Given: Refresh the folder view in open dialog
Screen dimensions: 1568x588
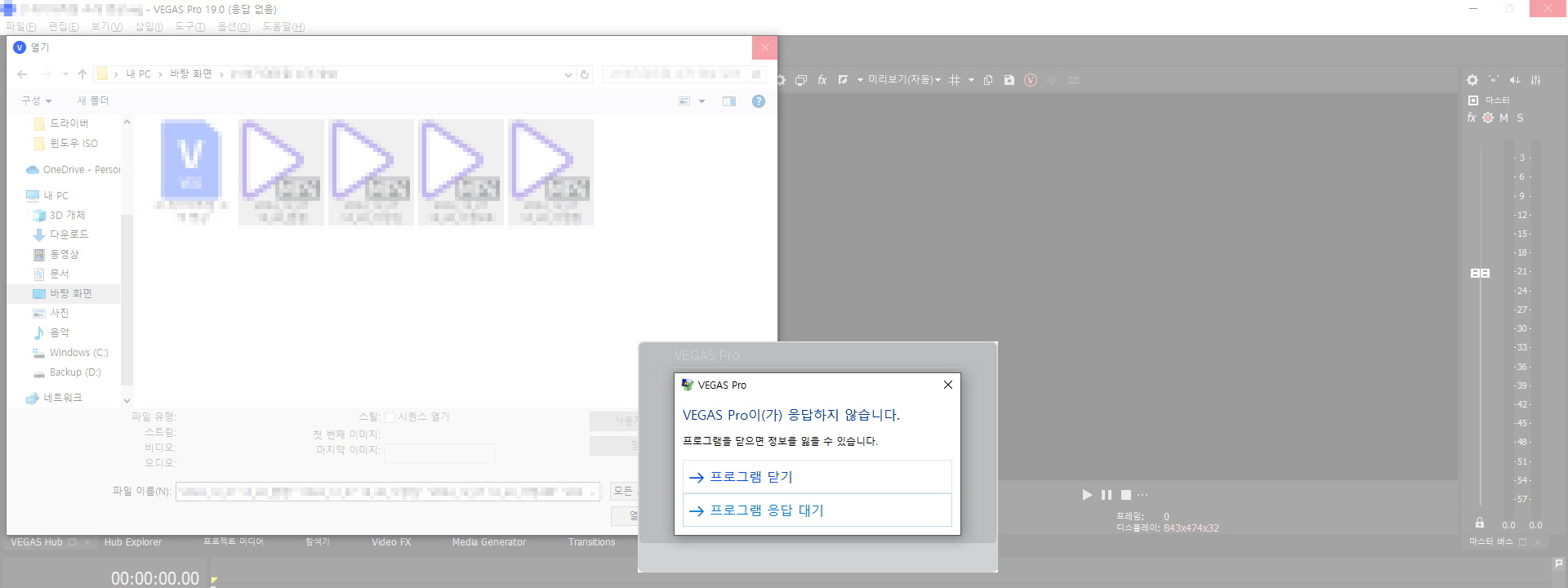Looking at the screenshot, I should (x=585, y=74).
